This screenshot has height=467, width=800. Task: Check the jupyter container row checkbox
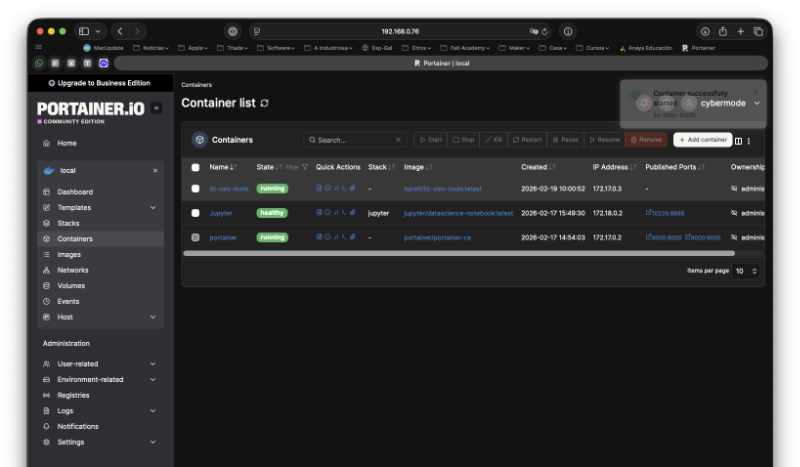pyautogui.click(x=196, y=213)
